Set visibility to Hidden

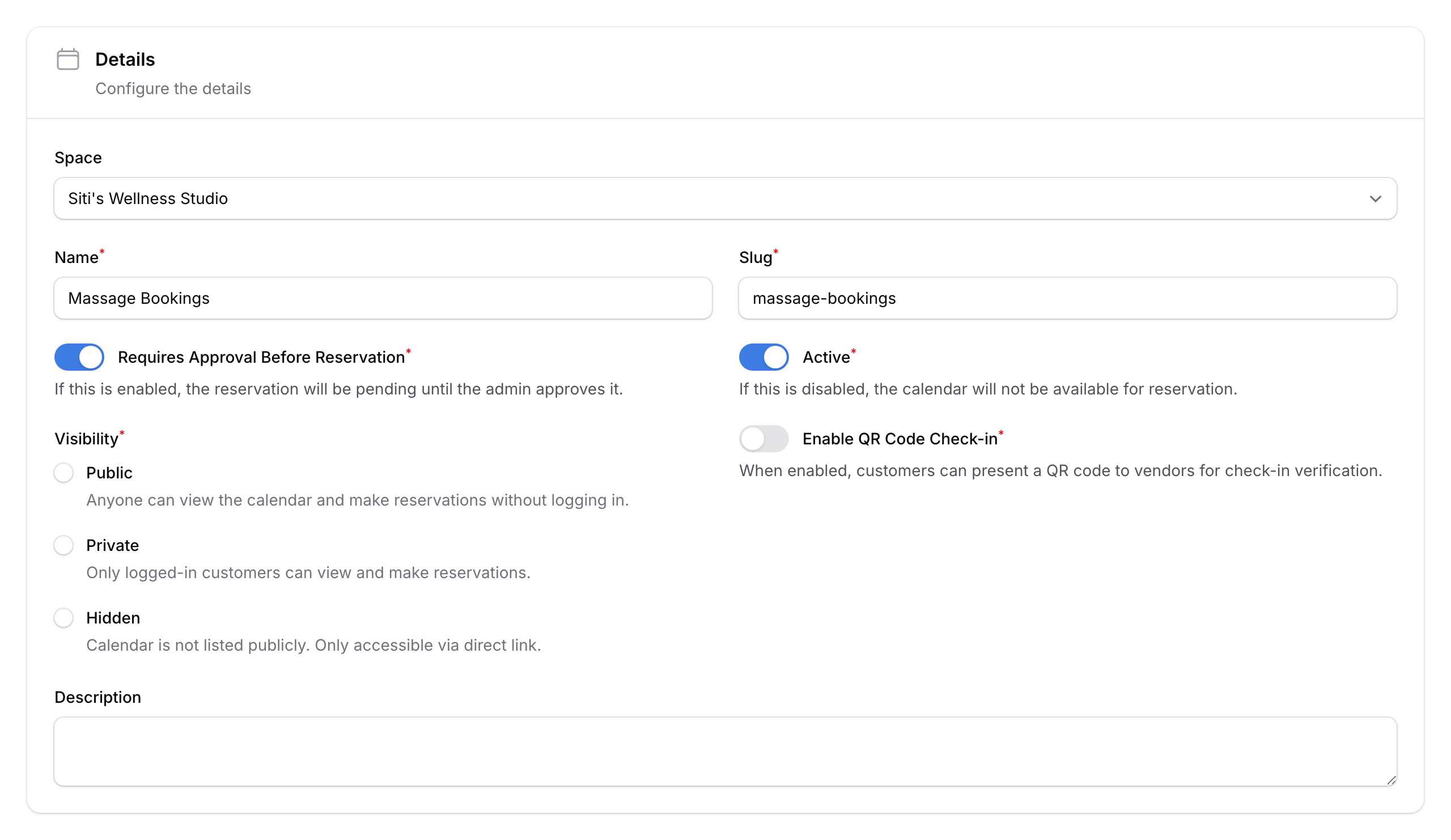63,617
